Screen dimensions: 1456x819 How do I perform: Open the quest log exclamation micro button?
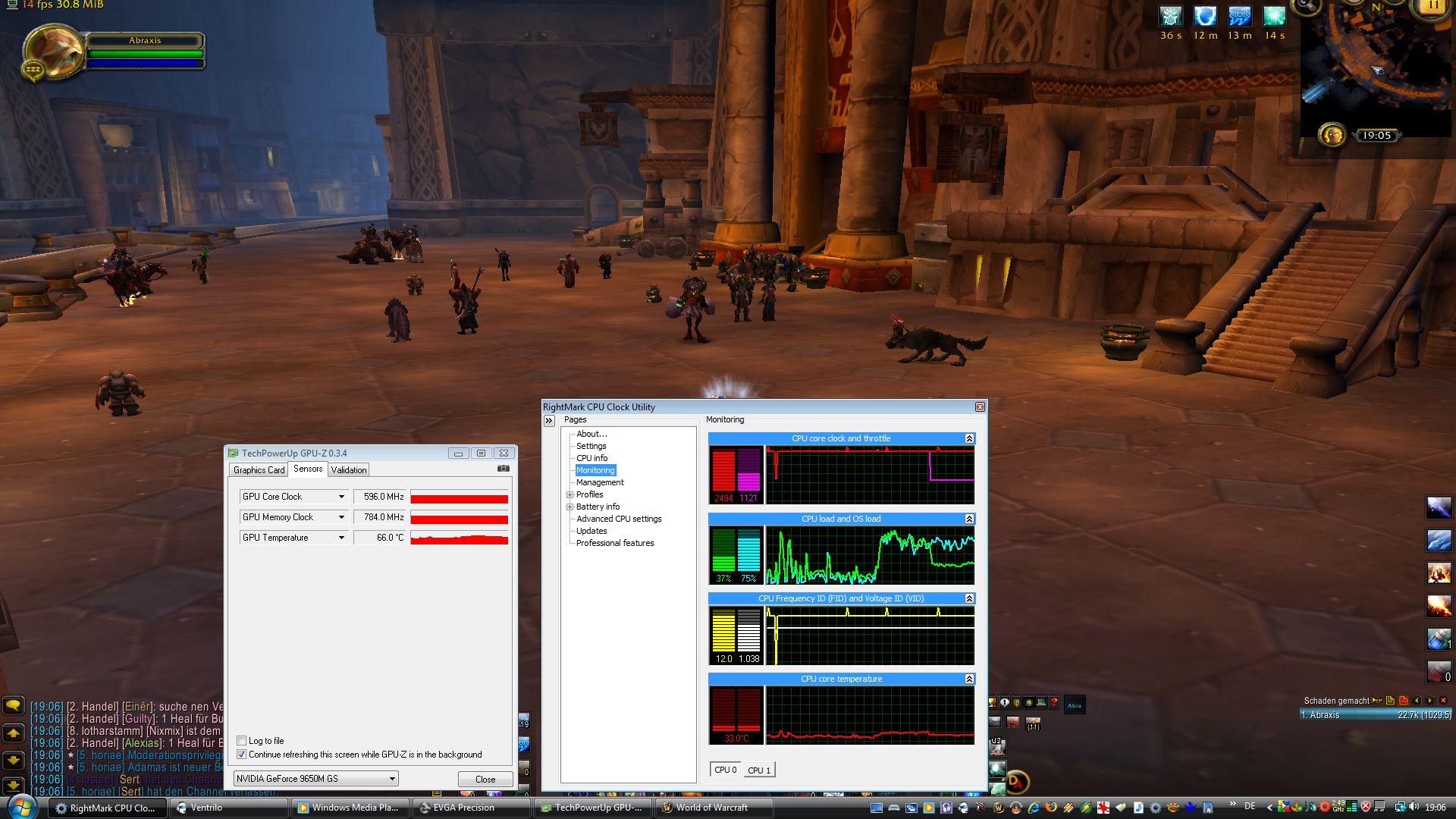tap(1005, 702)
